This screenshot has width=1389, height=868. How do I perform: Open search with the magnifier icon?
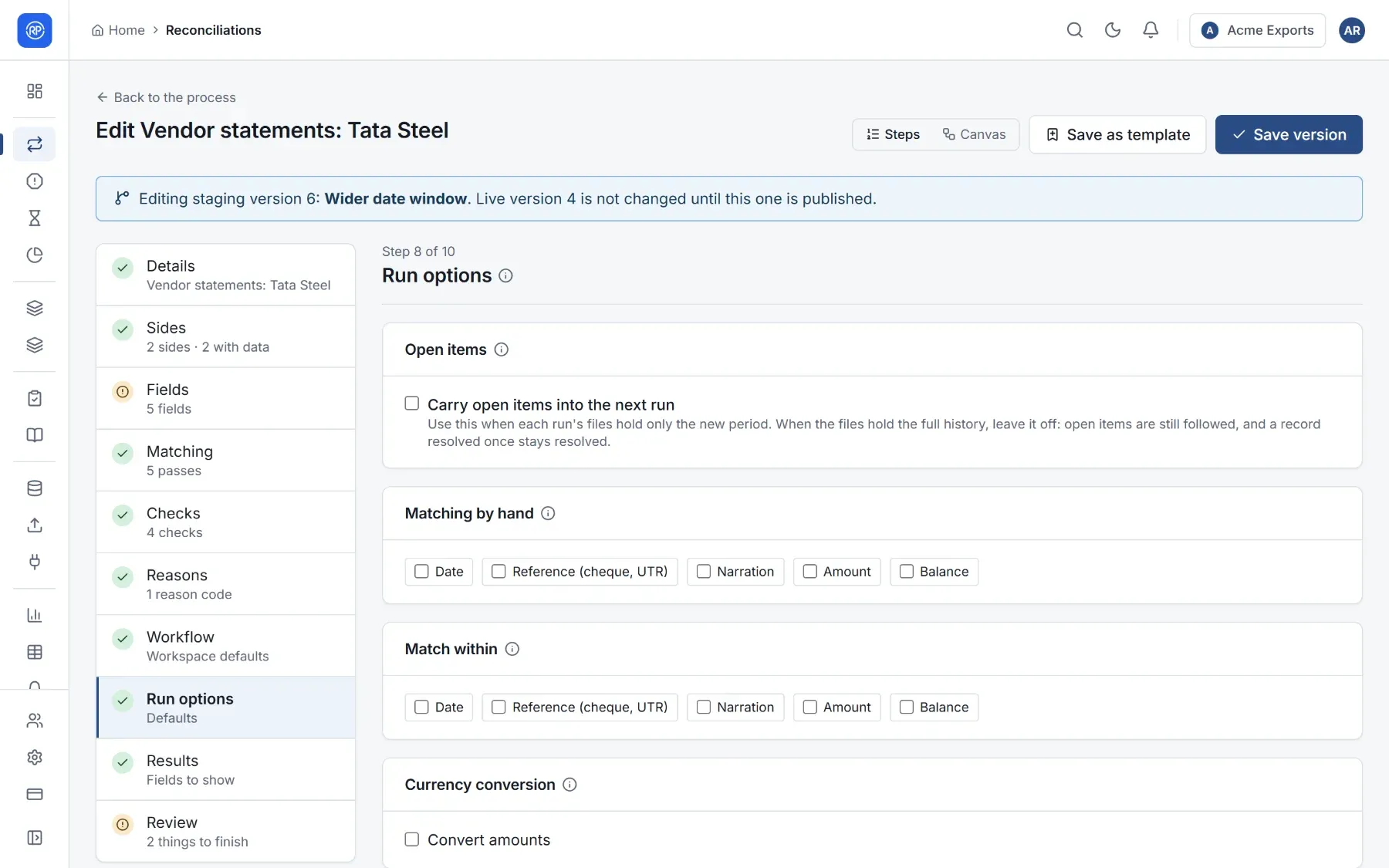click(x=1075, y=30)
